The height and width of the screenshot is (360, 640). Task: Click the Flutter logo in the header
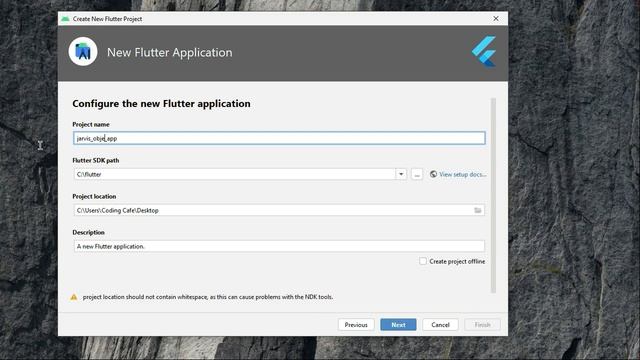[x=484, y=51]
